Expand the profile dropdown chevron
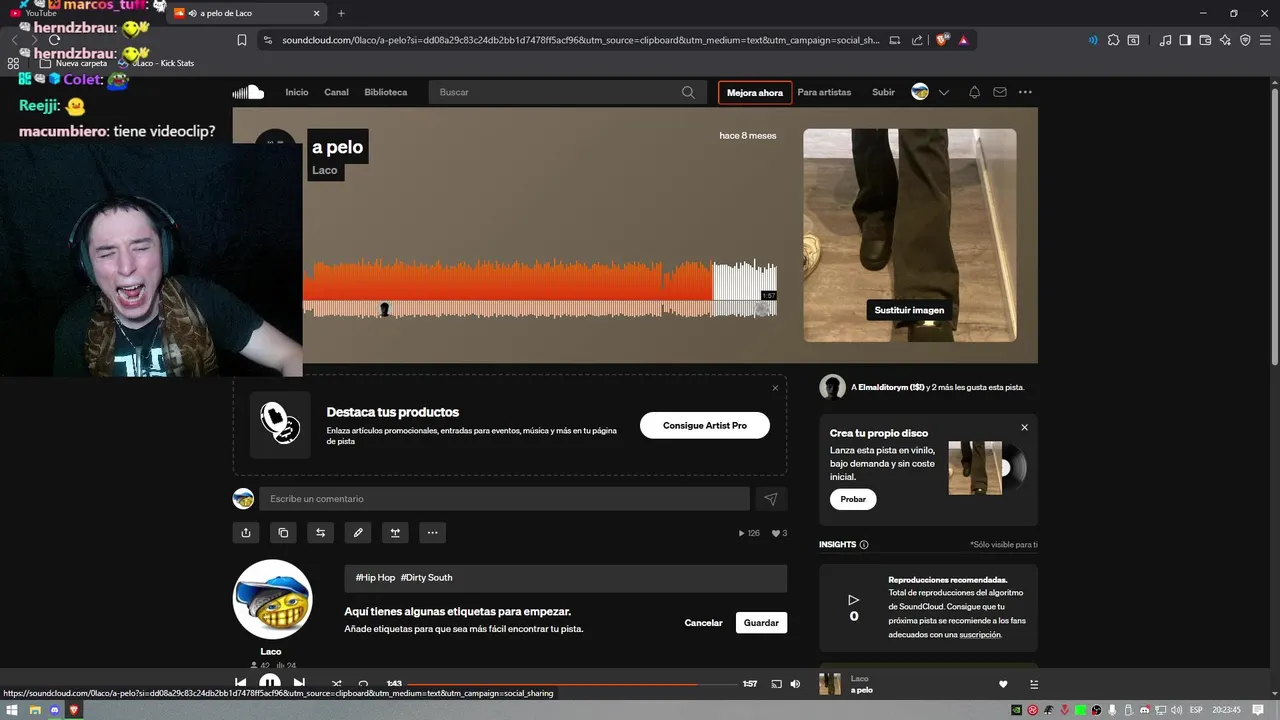The height and width of the screenshot is (720, 1280). [x=943, y=92]
